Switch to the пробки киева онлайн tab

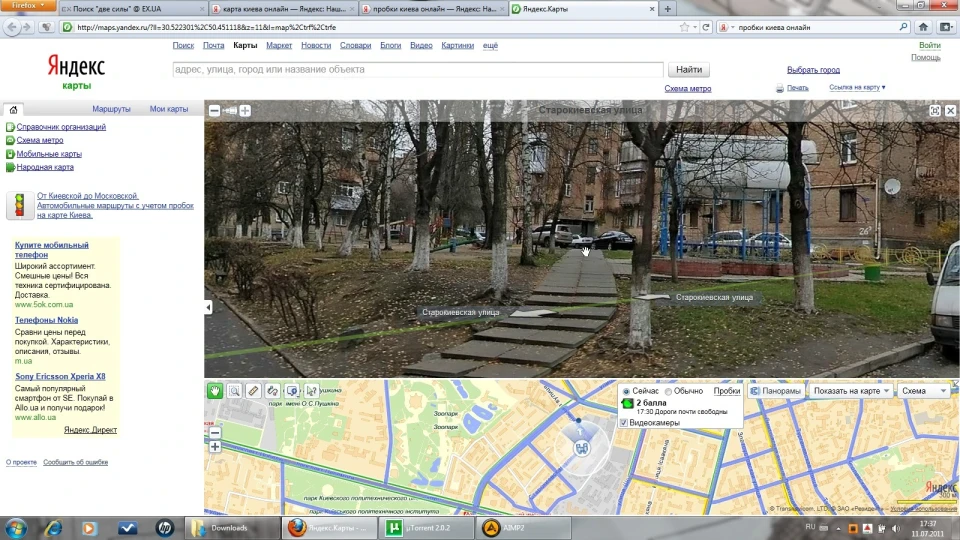coord(433,9)
